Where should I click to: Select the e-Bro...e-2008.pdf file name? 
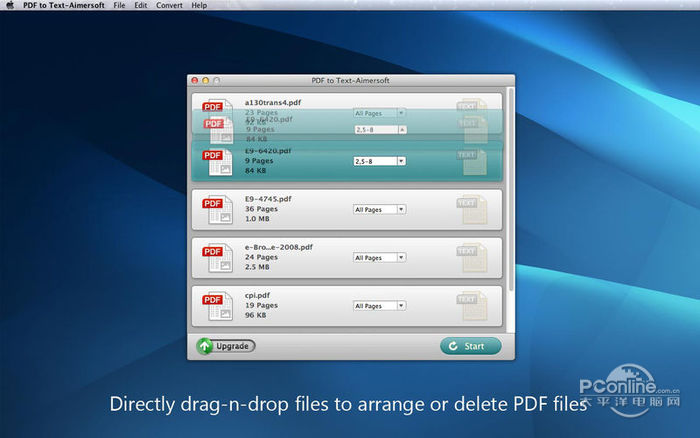click(x=279, y=247)
